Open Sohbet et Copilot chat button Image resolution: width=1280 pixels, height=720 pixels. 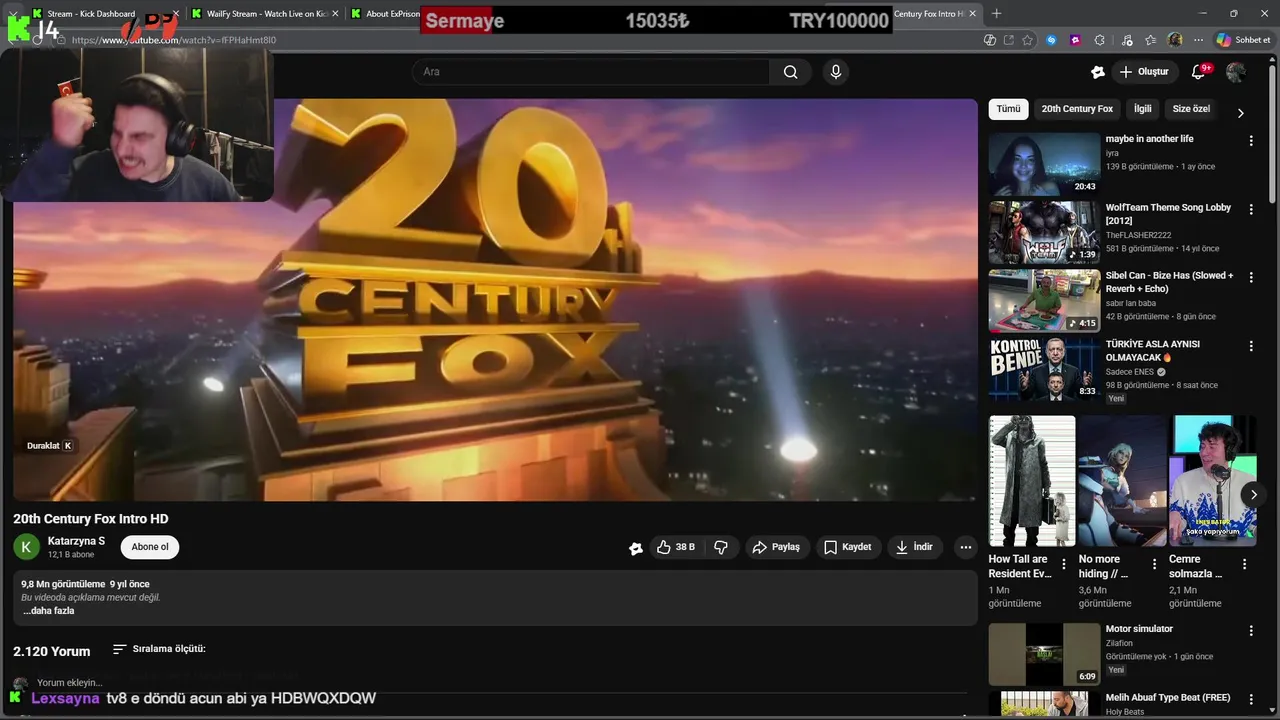pyautogui.click(x=1243, y=40)
